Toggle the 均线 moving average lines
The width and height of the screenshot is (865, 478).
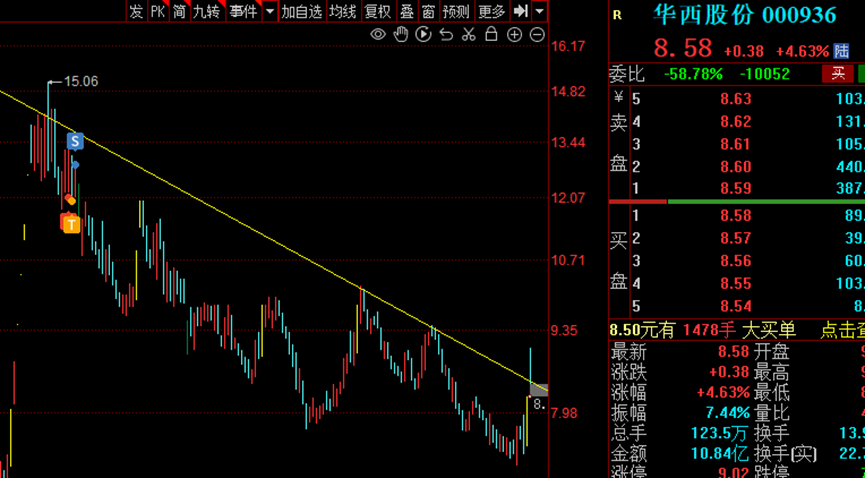click(342, 11)
